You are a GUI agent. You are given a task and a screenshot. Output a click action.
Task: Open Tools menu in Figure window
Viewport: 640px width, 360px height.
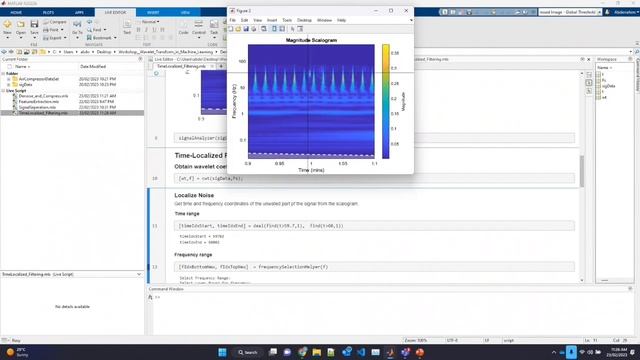click(x=287, y=20)
